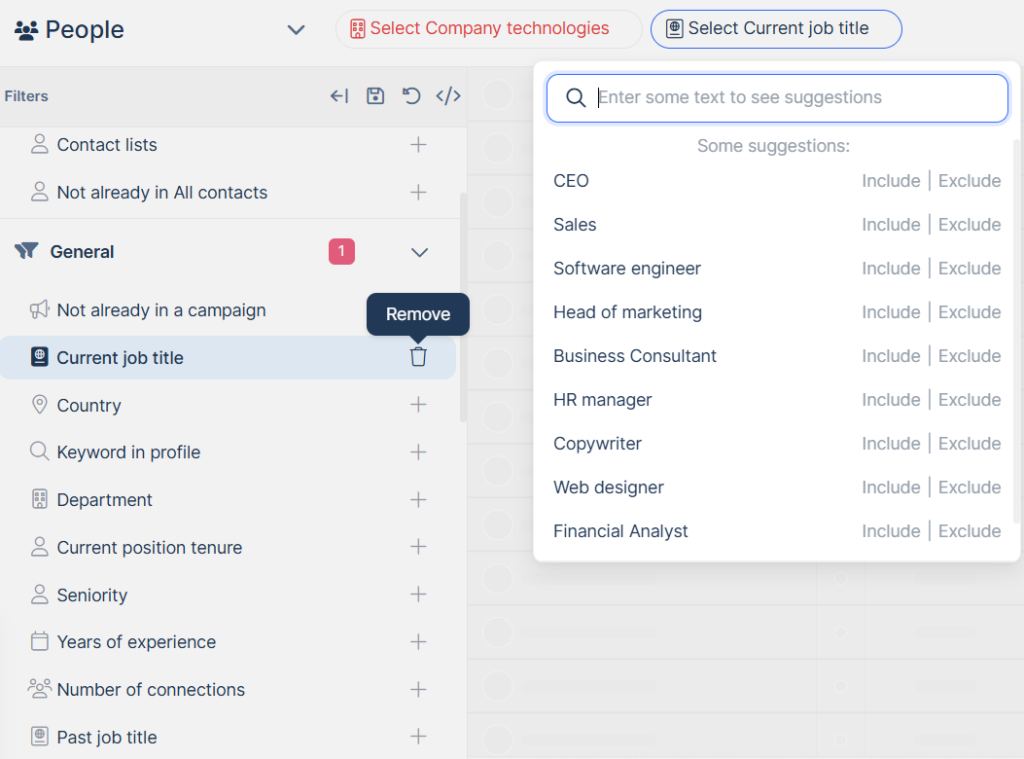Click Select Current job title chip
Image resolution: width=1024 pixels, height=759 pixels.
point(776,29)
